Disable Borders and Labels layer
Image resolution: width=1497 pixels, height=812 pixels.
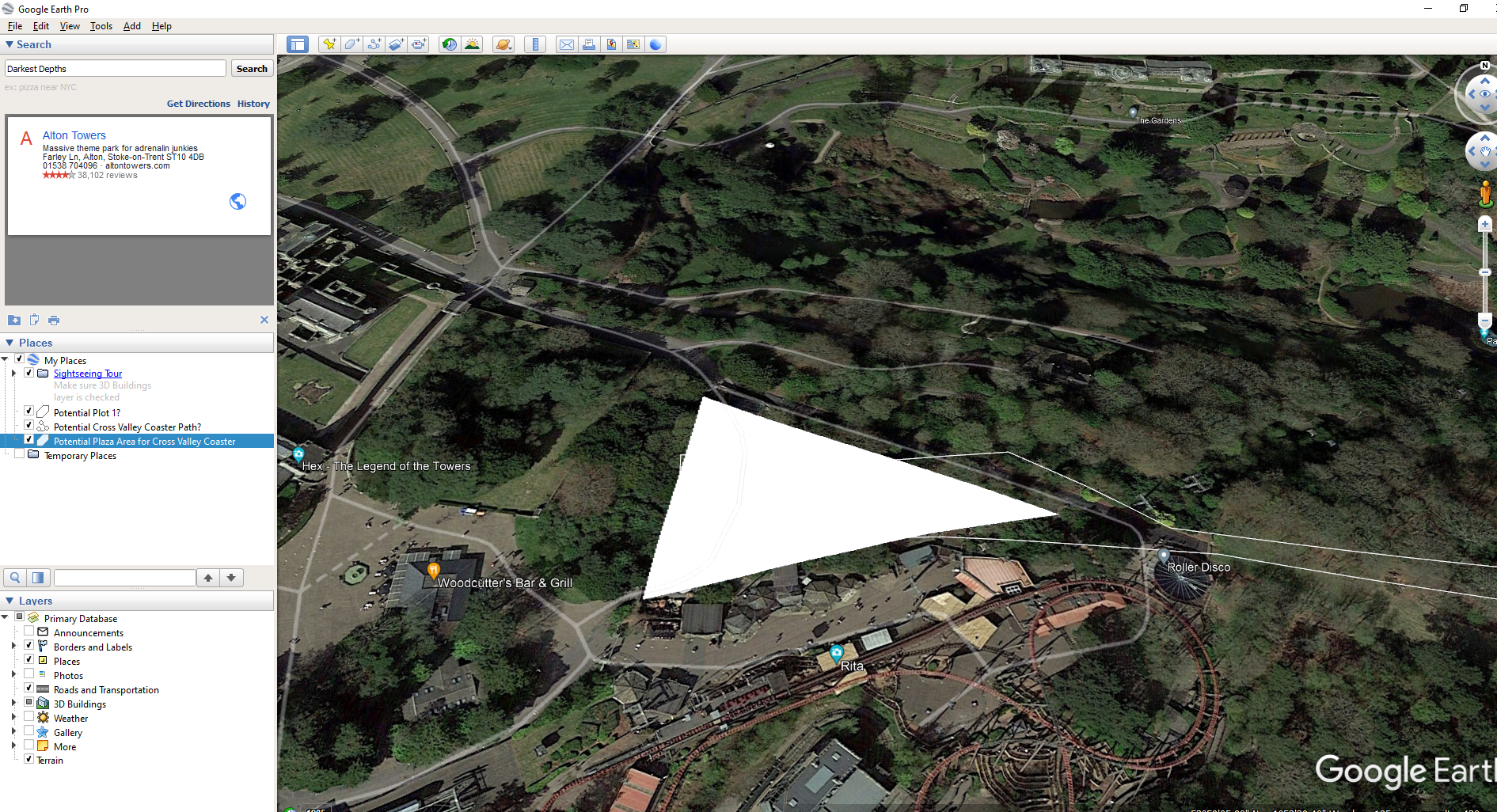(x=29, y=646)
